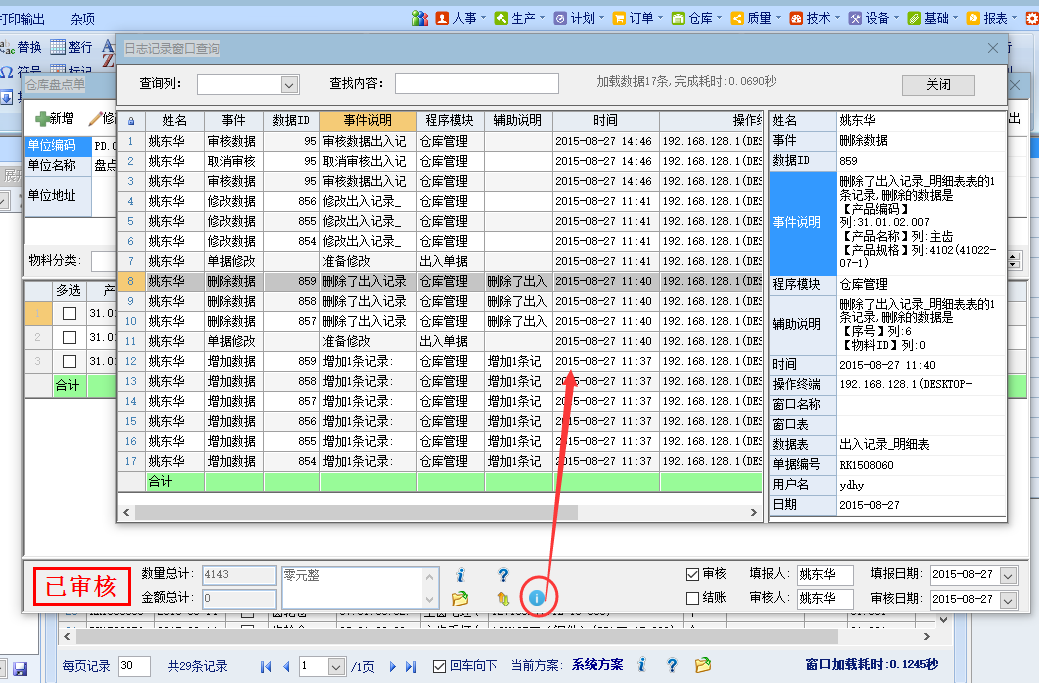Go to the previous page of records

(286, 666)
